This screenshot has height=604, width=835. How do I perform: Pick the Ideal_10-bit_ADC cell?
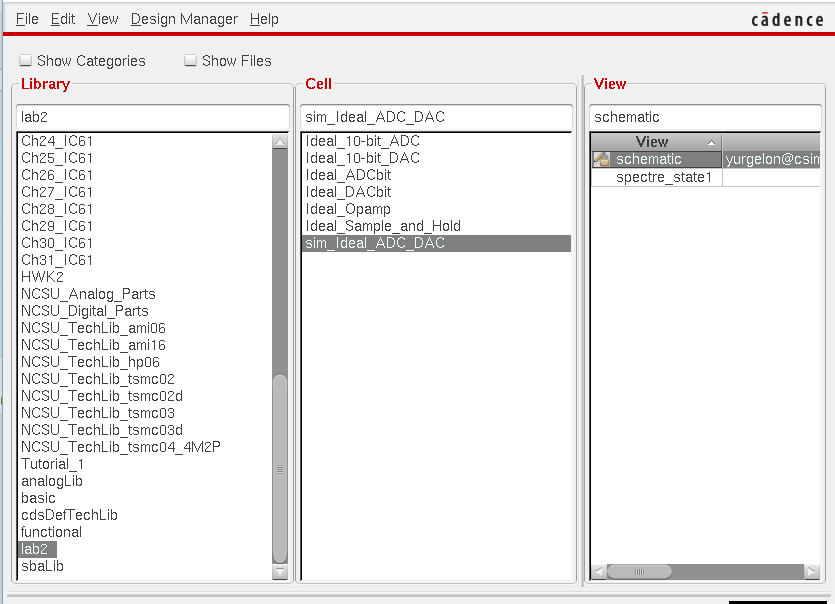point(362,141)
